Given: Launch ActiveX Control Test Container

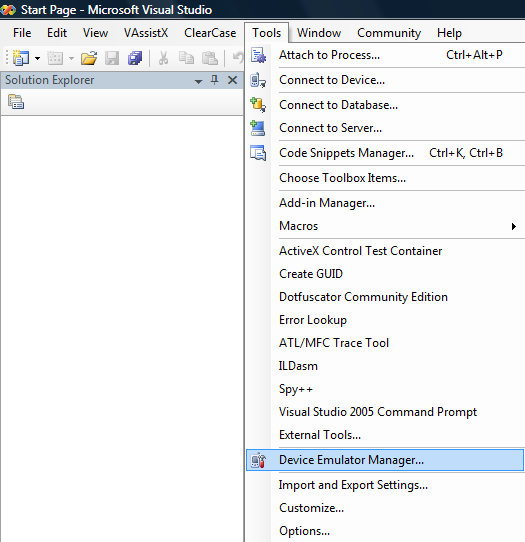Looking at the screenshot, I should pyautogui.click(x=385, y=251).
